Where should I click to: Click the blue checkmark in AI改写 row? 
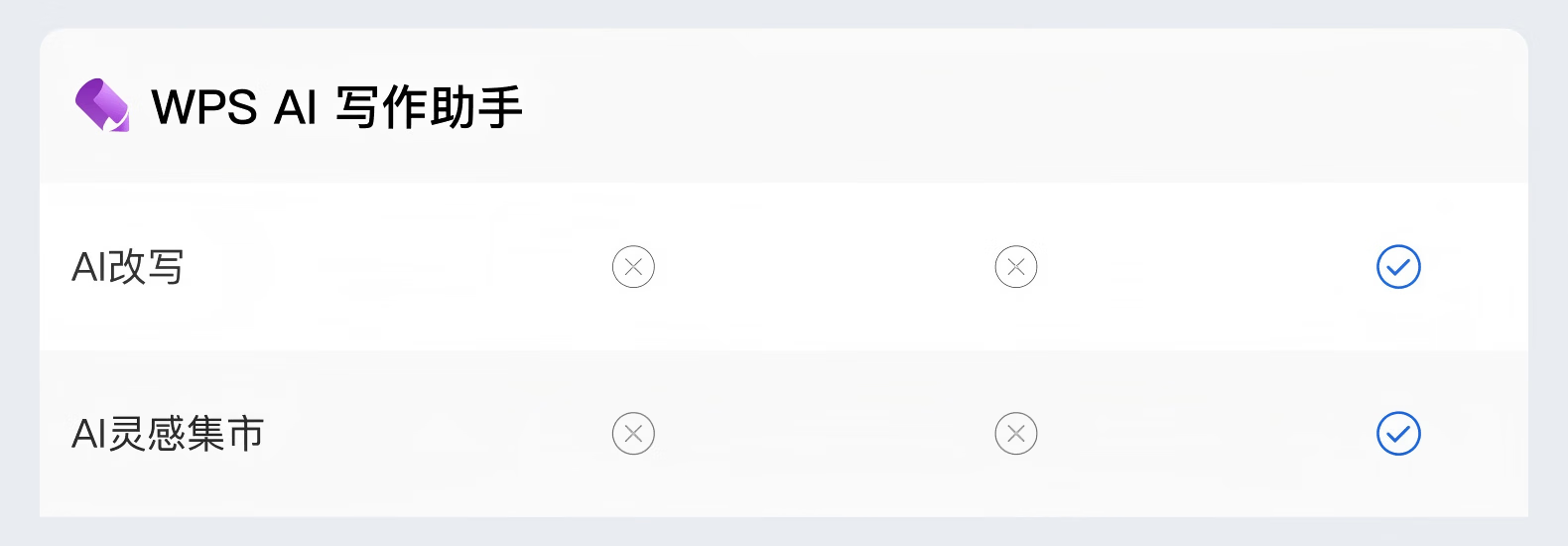1398,267
